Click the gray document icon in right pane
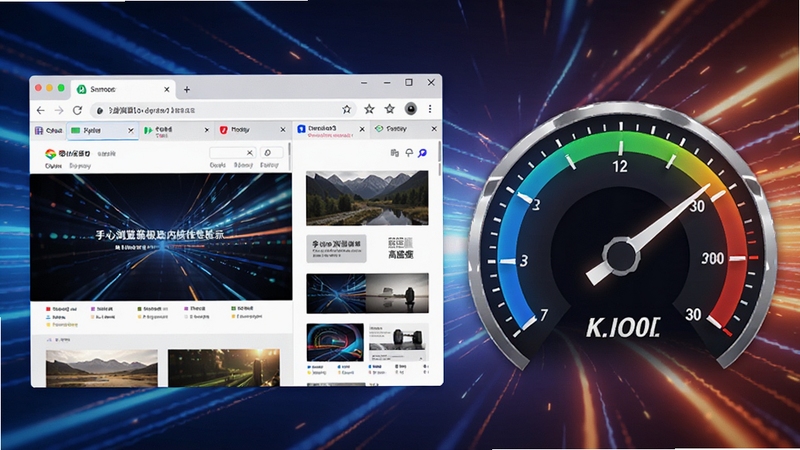 (394, 153)
